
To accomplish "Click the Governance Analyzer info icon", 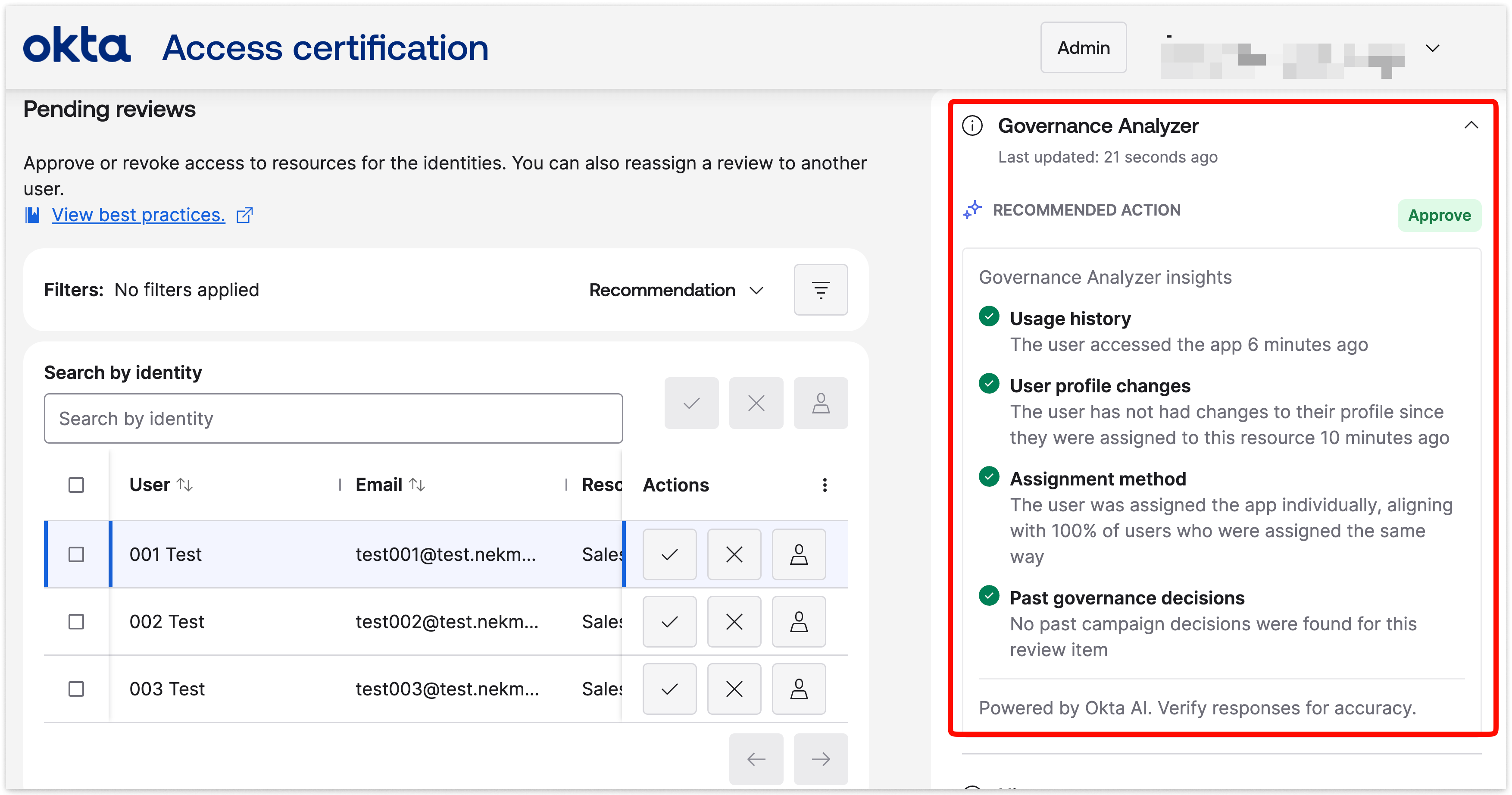I will coord(973,125).
